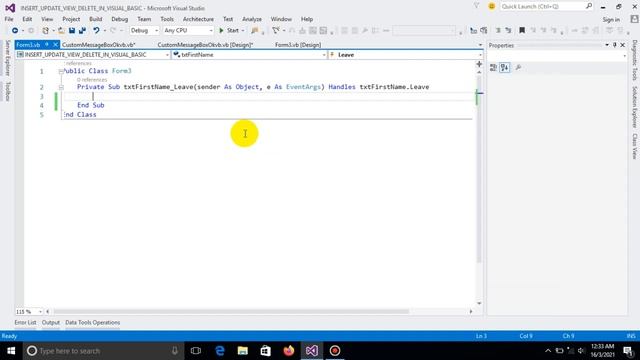The height and width of the screenshot is (360, 640).
Task: Open Property Pages wrench icon
Action: pos(518,68)
